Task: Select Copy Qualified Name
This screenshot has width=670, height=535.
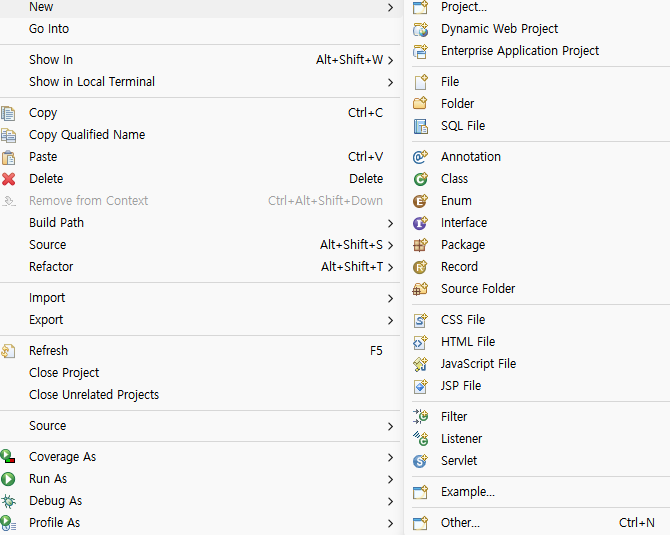Action: (x=200, y=135)
